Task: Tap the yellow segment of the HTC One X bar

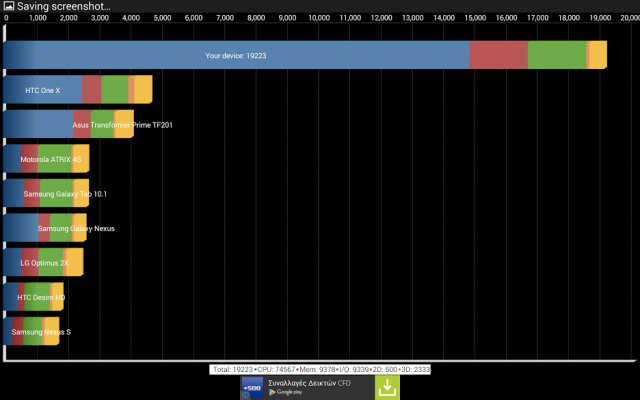Action: (x=143, y=89)
